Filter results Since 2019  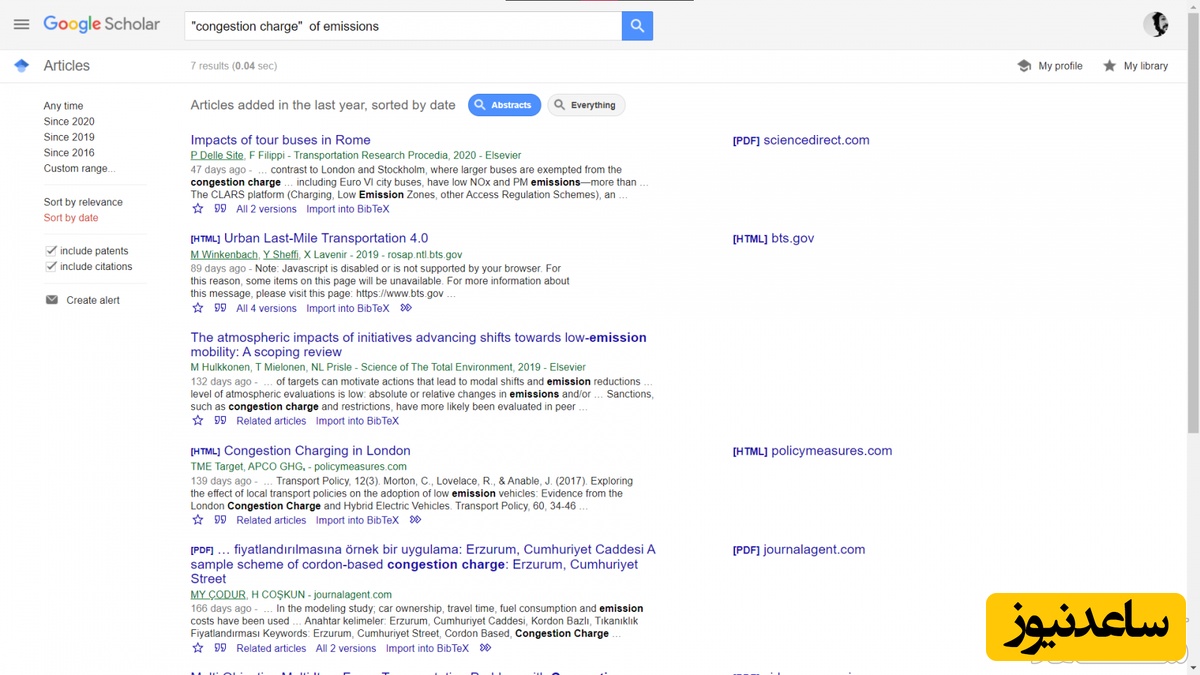tap(69, 137)
